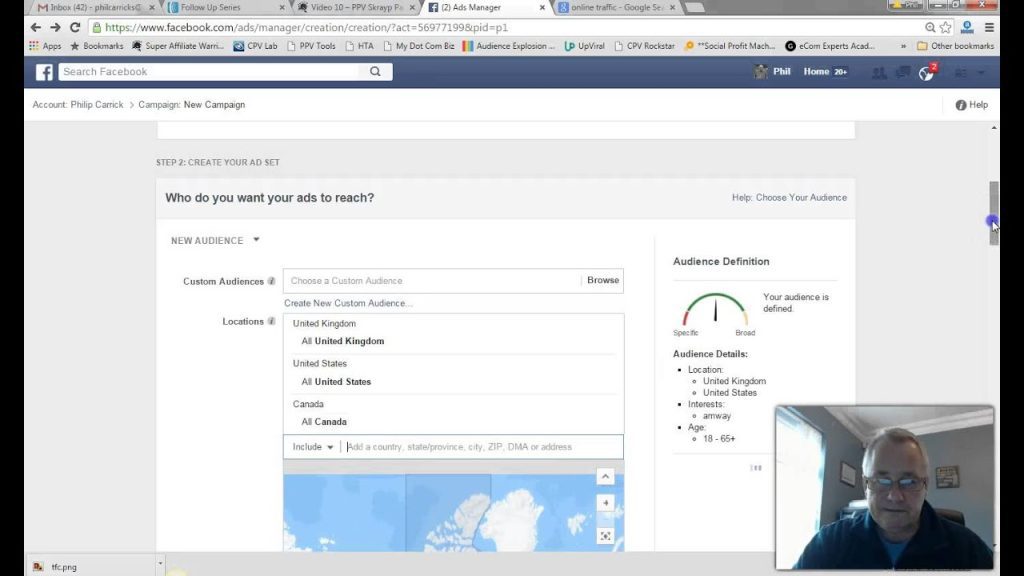Reload the page with the refresh icon
Image resolution: width=1024 pixels, height=576 pixels.
(75, 27)
